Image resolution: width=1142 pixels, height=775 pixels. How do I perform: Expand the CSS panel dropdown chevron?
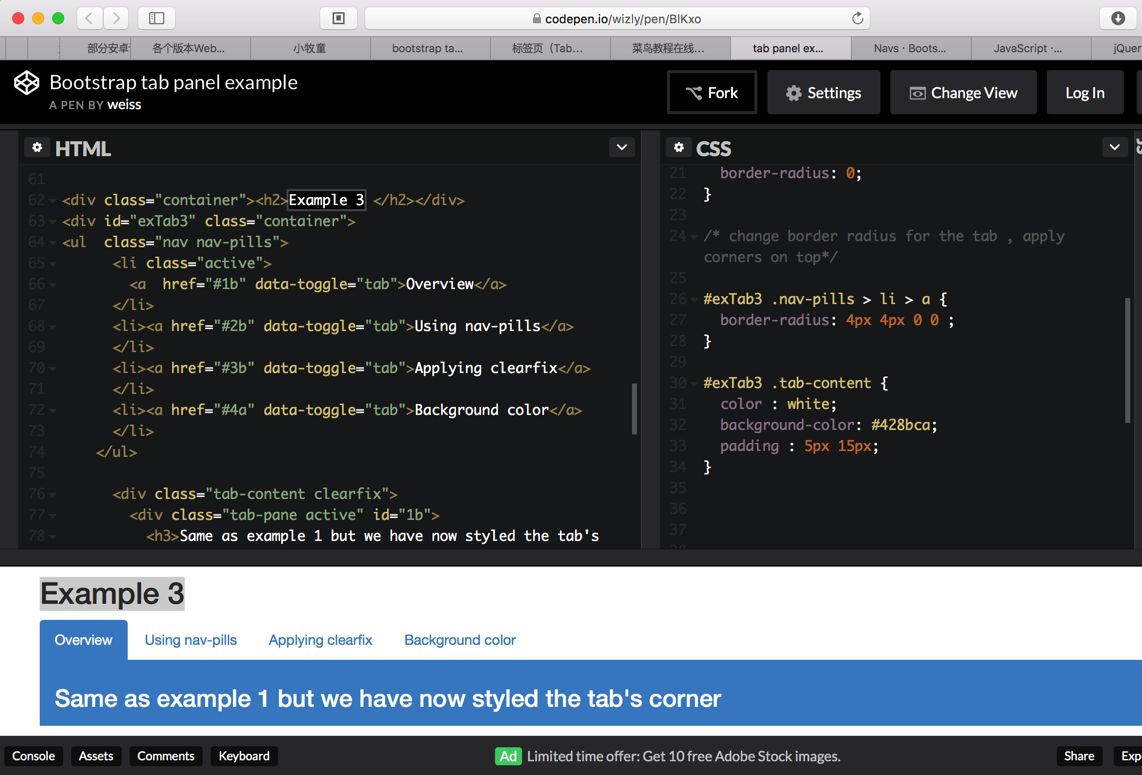[x=1114, y=147]
